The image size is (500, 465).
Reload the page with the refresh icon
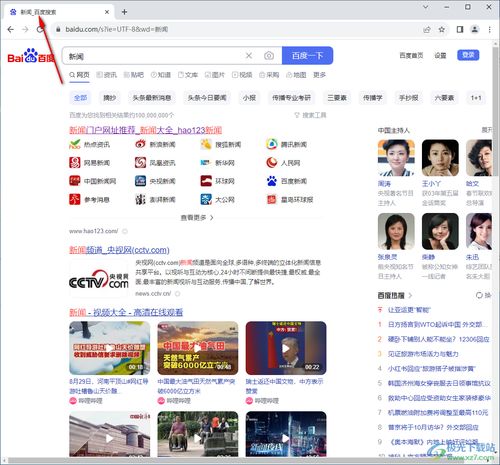(x=40, y=29)
